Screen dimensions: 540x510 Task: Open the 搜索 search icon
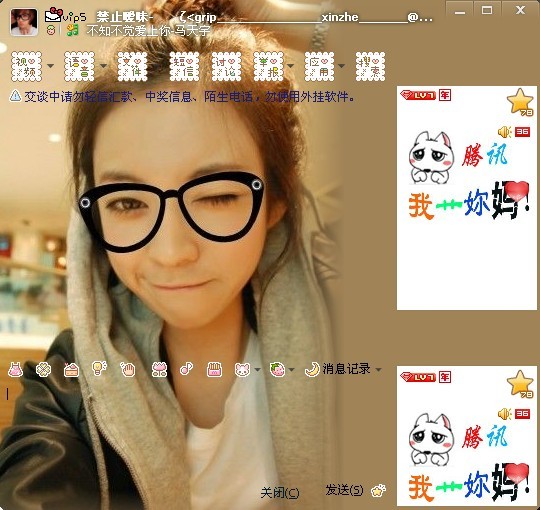[370, 66]
